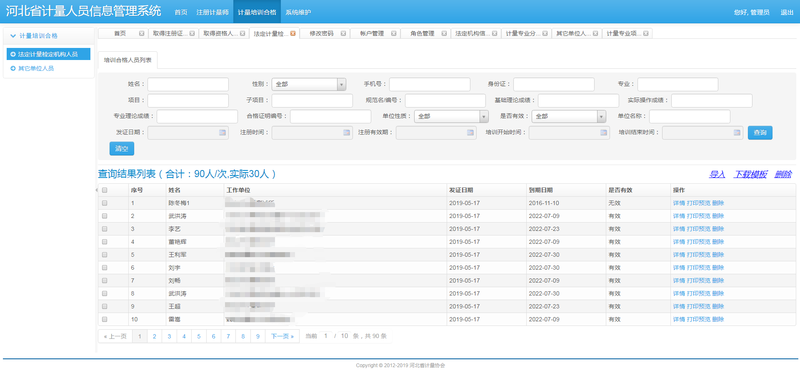Open the calendar icon for 培训结束时间
This screenshot has height=373, width=800.
click(737, 133)
